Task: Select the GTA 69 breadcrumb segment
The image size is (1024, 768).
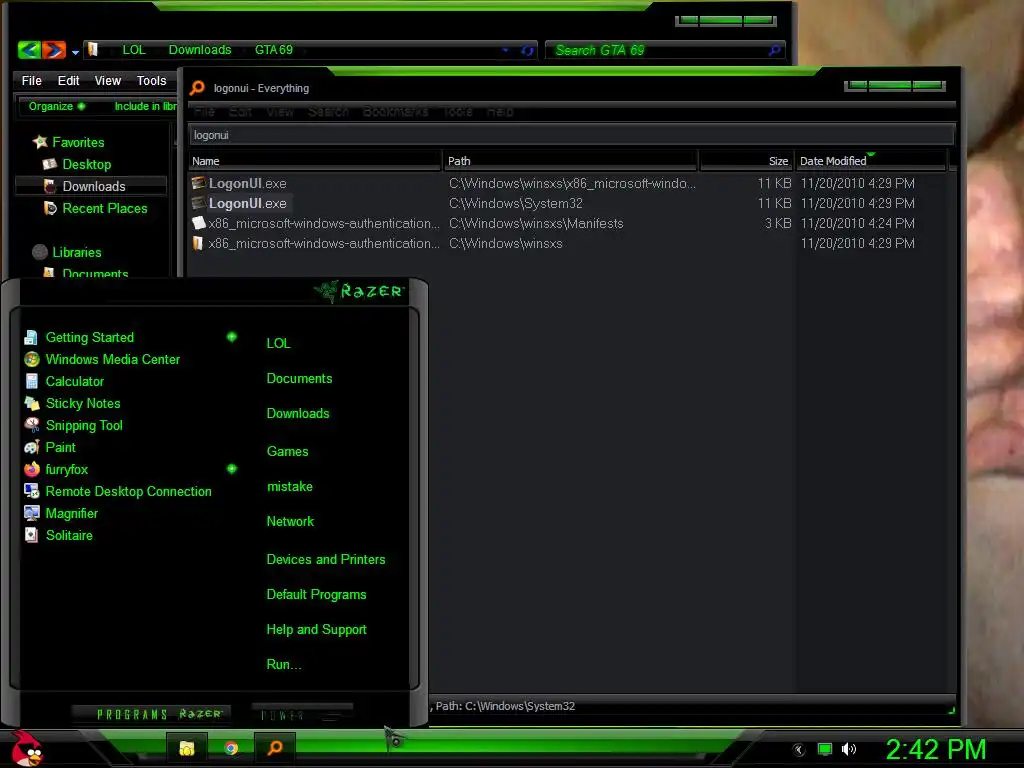Action: [x=274, y=50]
